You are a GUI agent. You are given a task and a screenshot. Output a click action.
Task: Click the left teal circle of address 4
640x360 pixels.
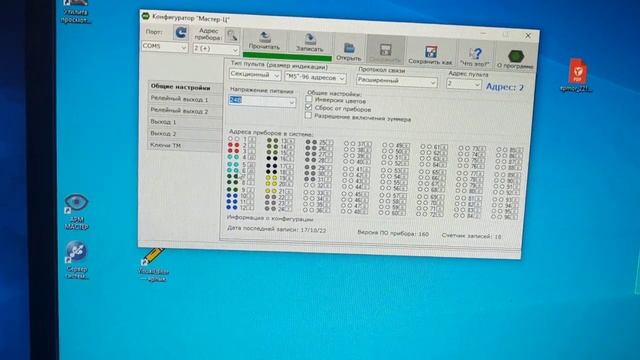tap(230, 157)
